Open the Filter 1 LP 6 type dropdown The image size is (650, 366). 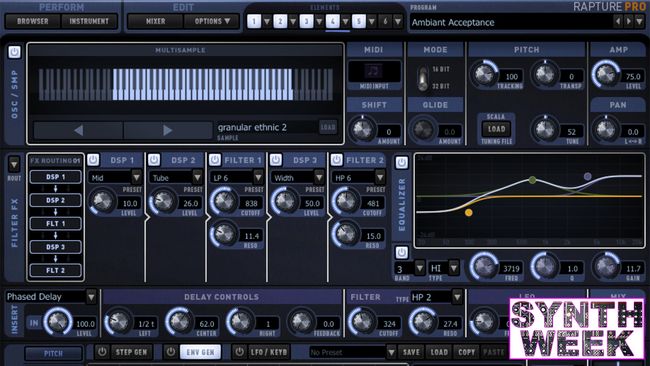pyautogui.click(x=258, y=177)
